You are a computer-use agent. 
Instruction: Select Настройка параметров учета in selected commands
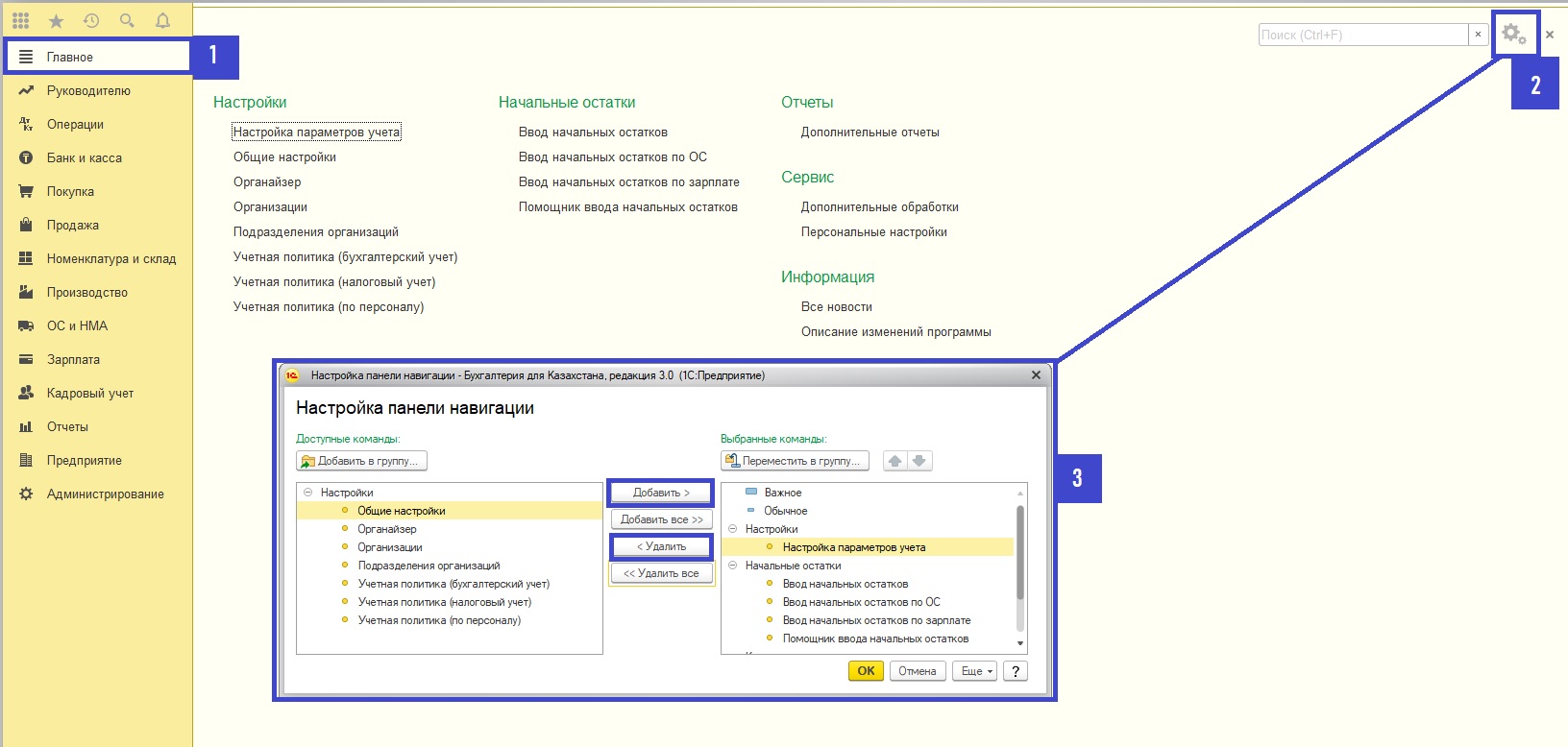868,547
